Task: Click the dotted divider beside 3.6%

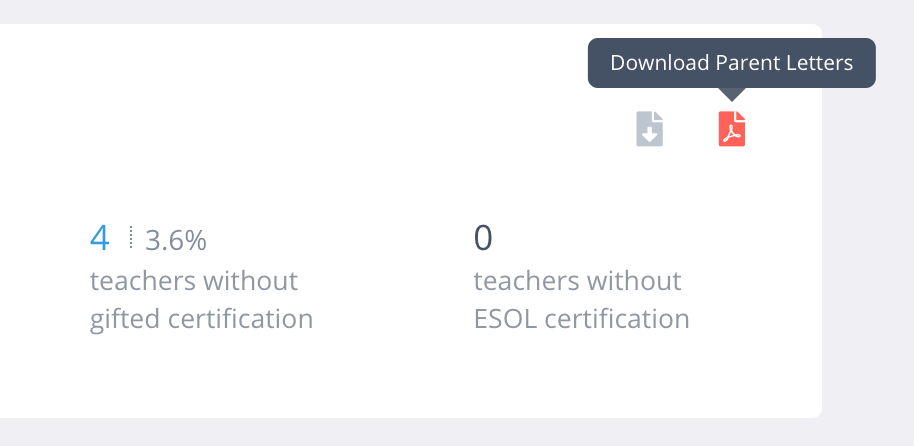Action: pyautogui.click(x=130, y=238)
